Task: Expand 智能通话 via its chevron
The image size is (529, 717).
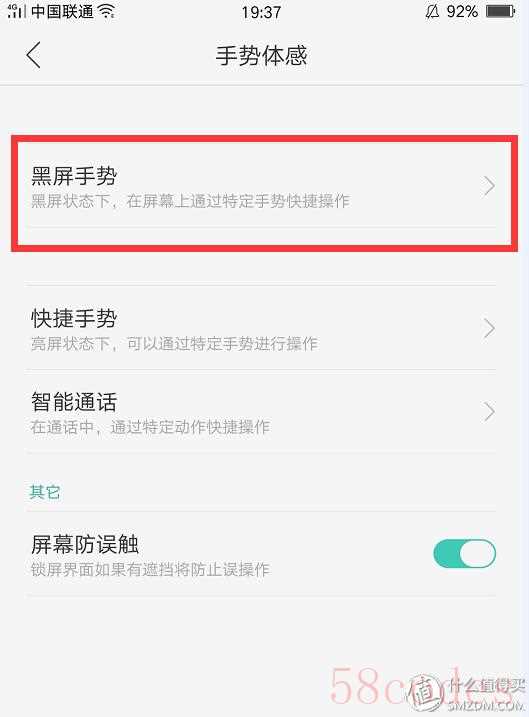Action: point(489,412)
